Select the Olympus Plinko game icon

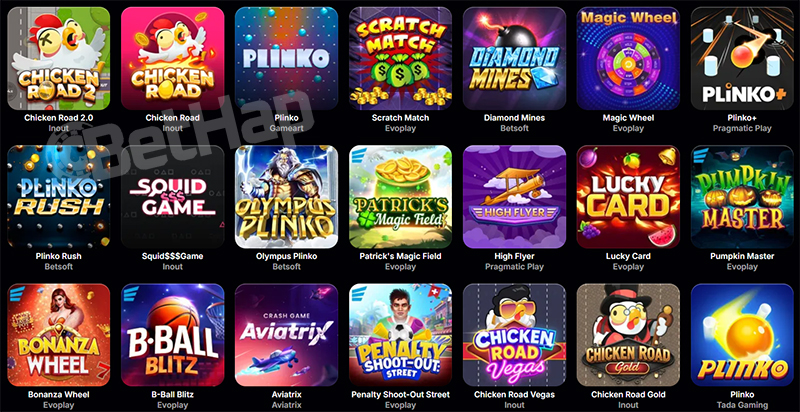pos(286,197)
